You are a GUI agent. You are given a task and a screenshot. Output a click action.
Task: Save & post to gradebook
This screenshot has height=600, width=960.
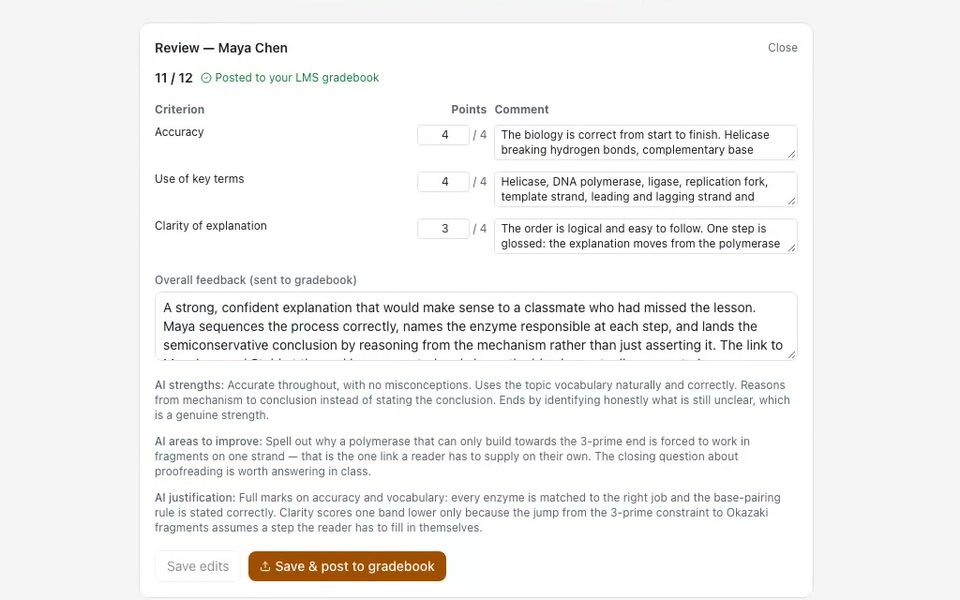(x=347, y=566)
